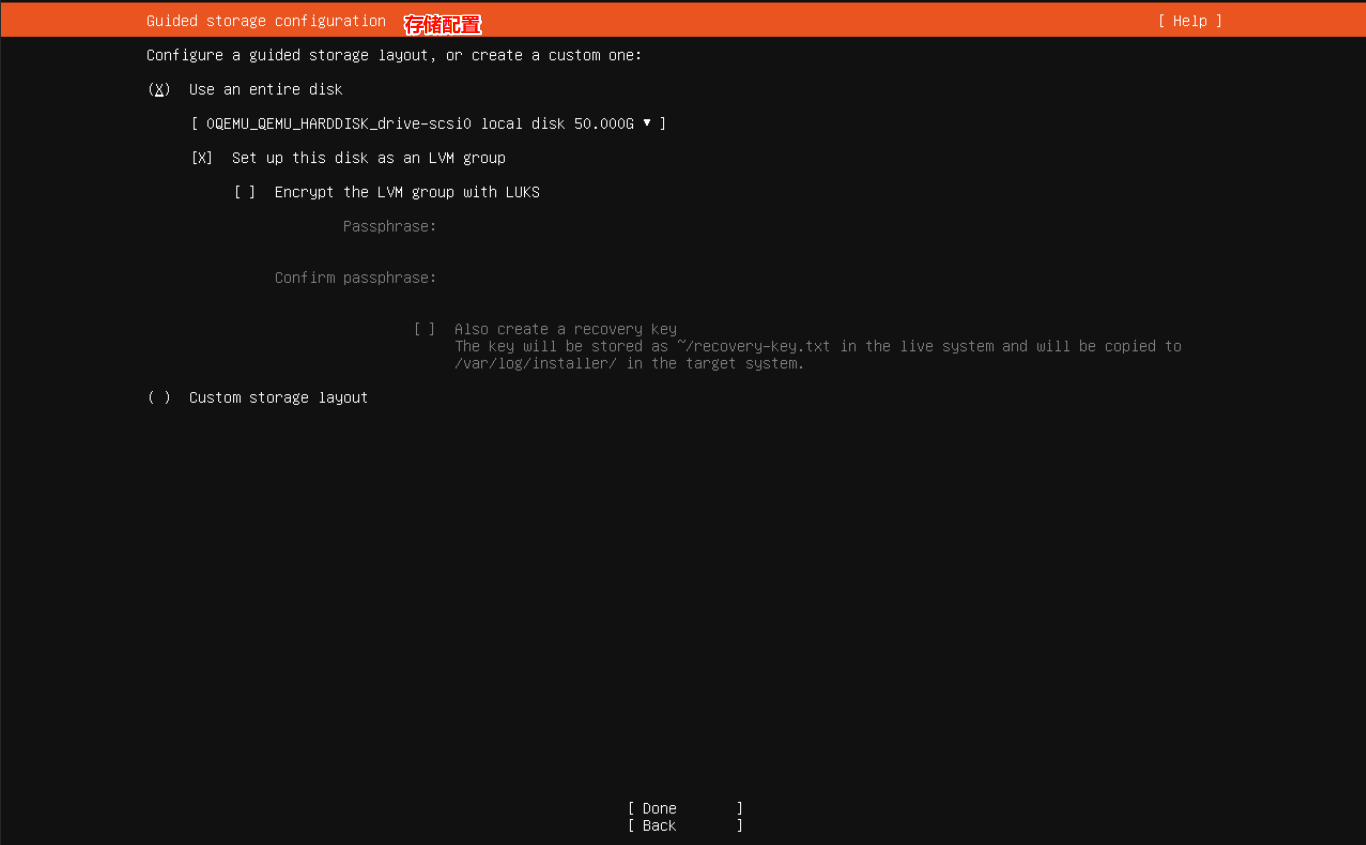Click the red Chinese annotation in header
The width and height of the screenshot is (1366, 845).
click(442, 24)
